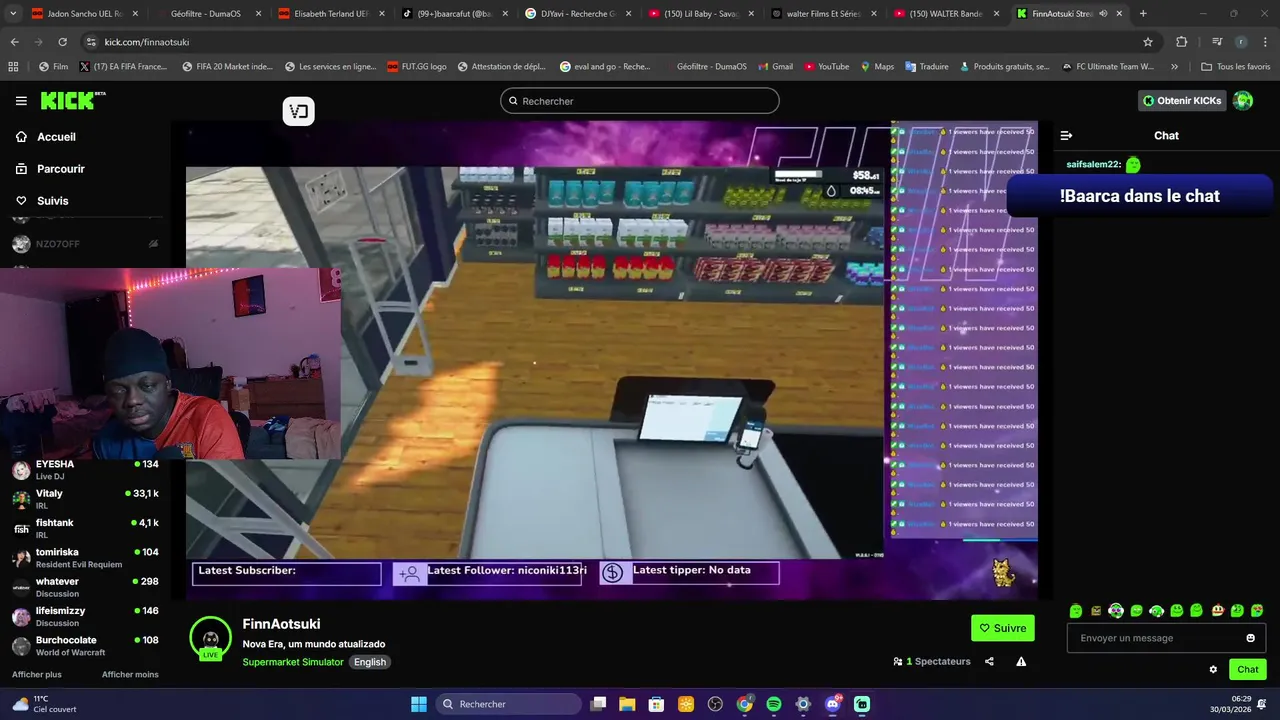Open the browser apps grid icon
The width and height of the screenshot is (1280, 720).
[13, 67]
